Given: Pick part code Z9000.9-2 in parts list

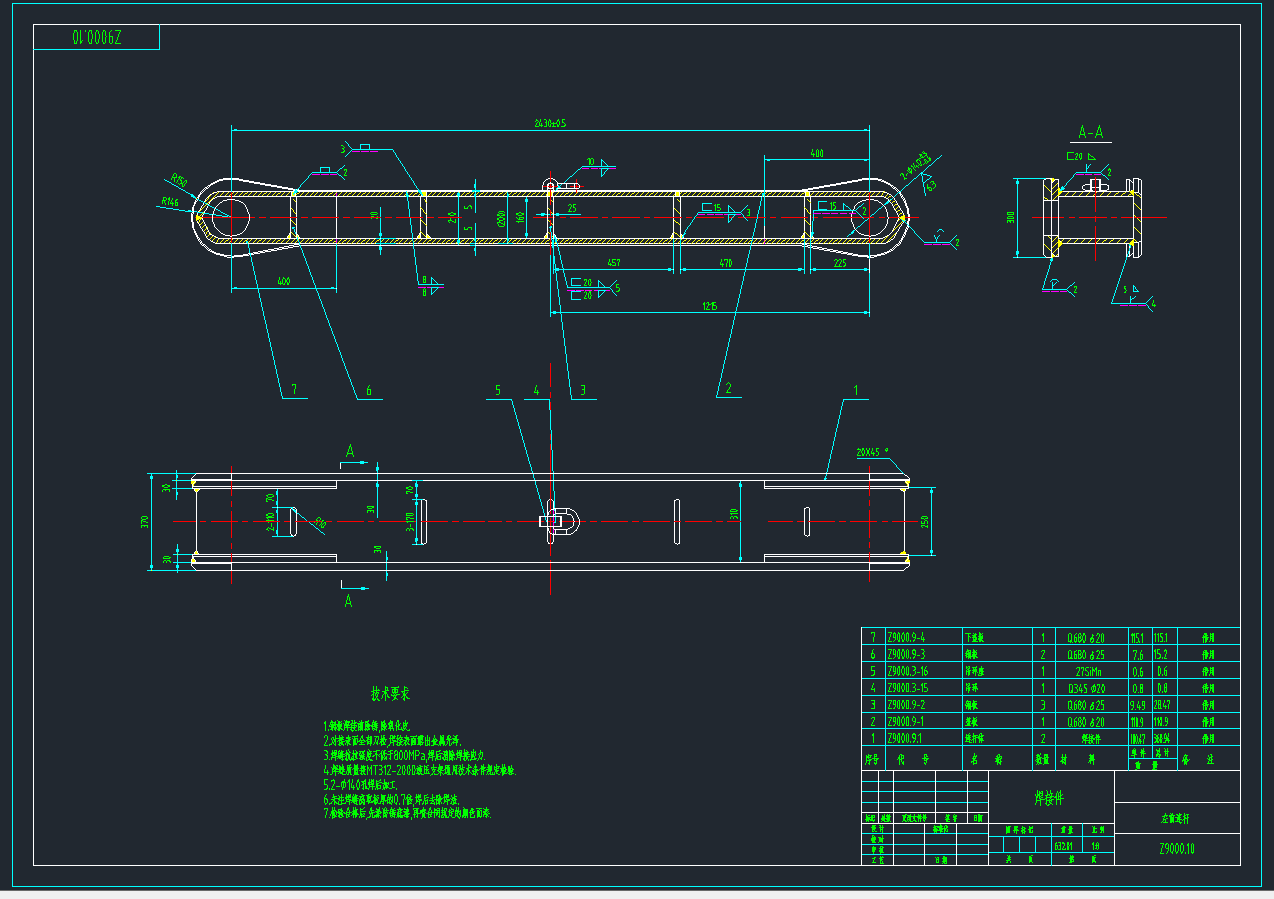Looking at the screenshot, I should tap(905, 704).
